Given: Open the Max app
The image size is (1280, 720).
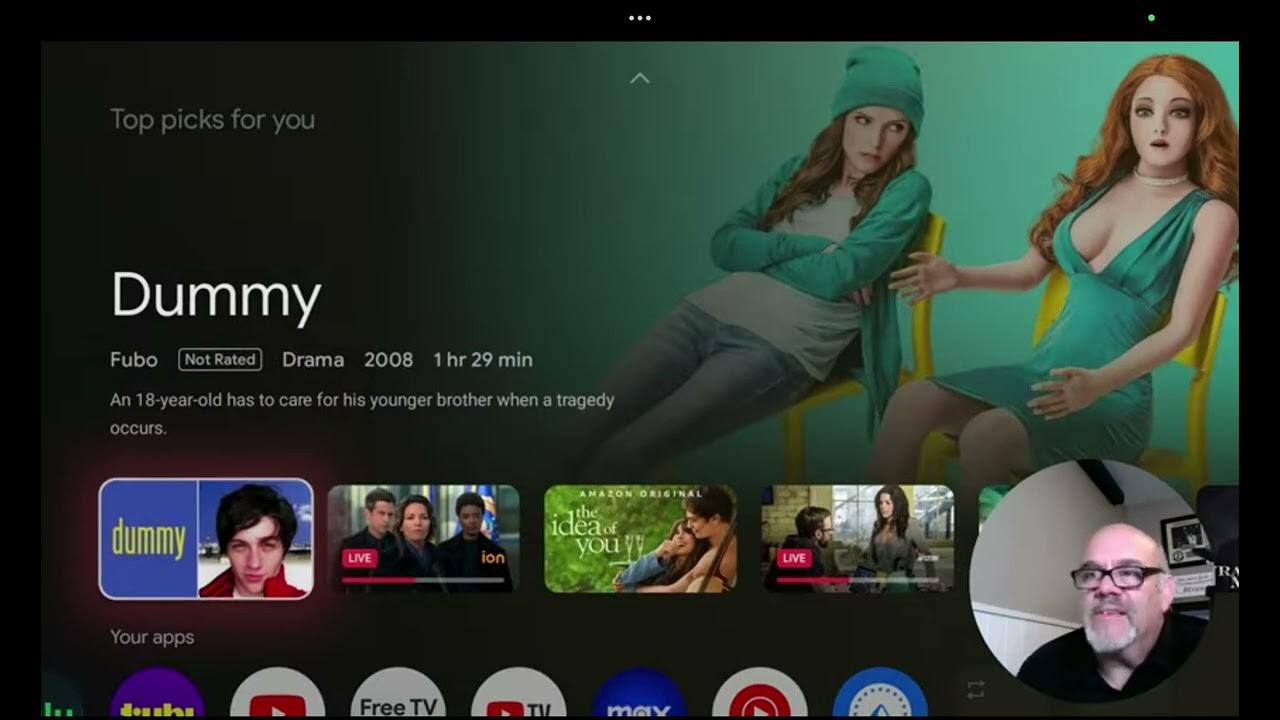Looking at the screenshot, I should 639,694.
